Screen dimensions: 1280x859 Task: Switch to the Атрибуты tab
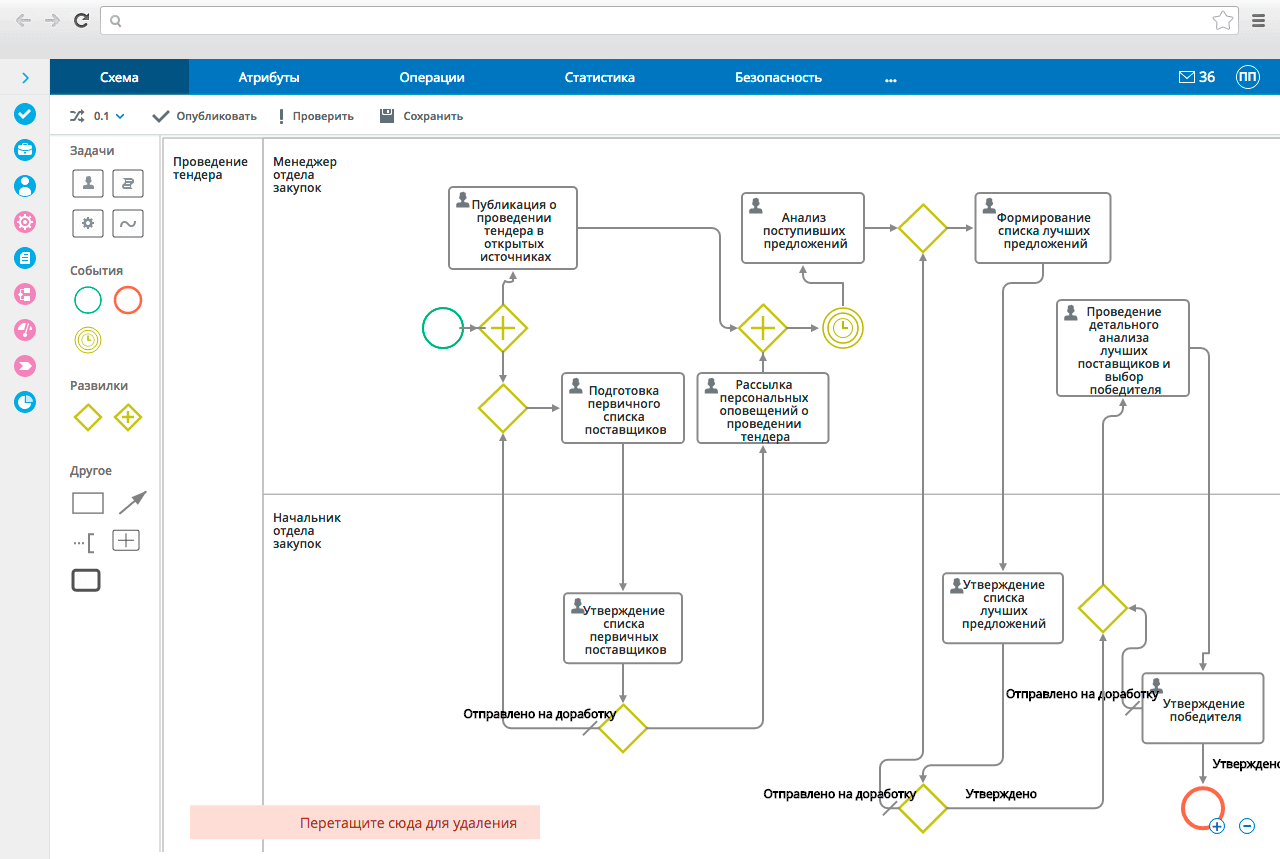pyautogui.click(x=269, y=77)
